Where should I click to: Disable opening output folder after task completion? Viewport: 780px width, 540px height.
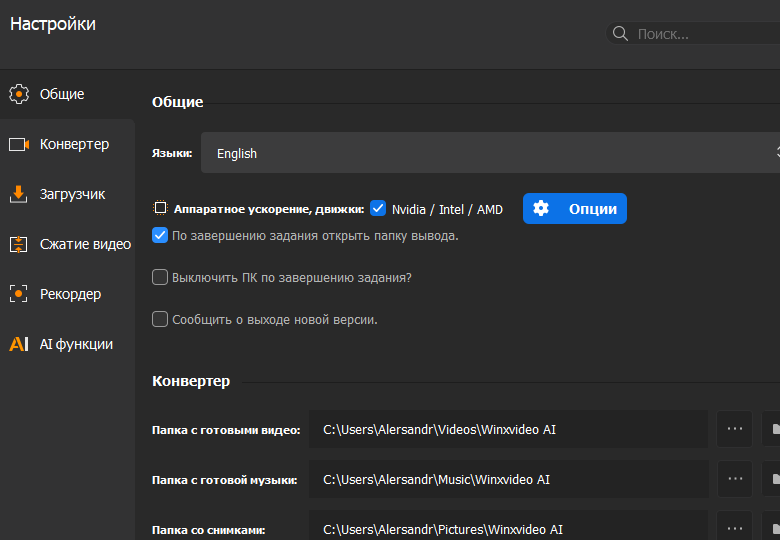click(x=160, y=236)
